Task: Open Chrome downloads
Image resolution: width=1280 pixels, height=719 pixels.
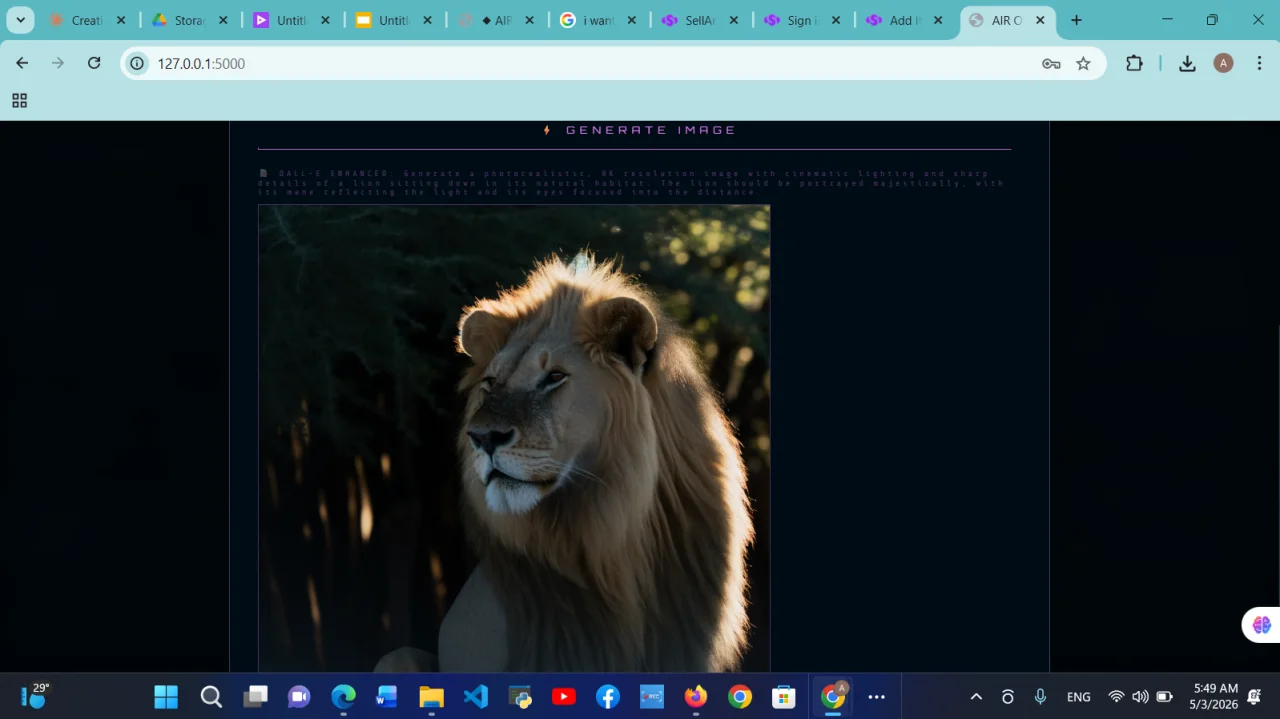Action: click(x=1187, y=63)
